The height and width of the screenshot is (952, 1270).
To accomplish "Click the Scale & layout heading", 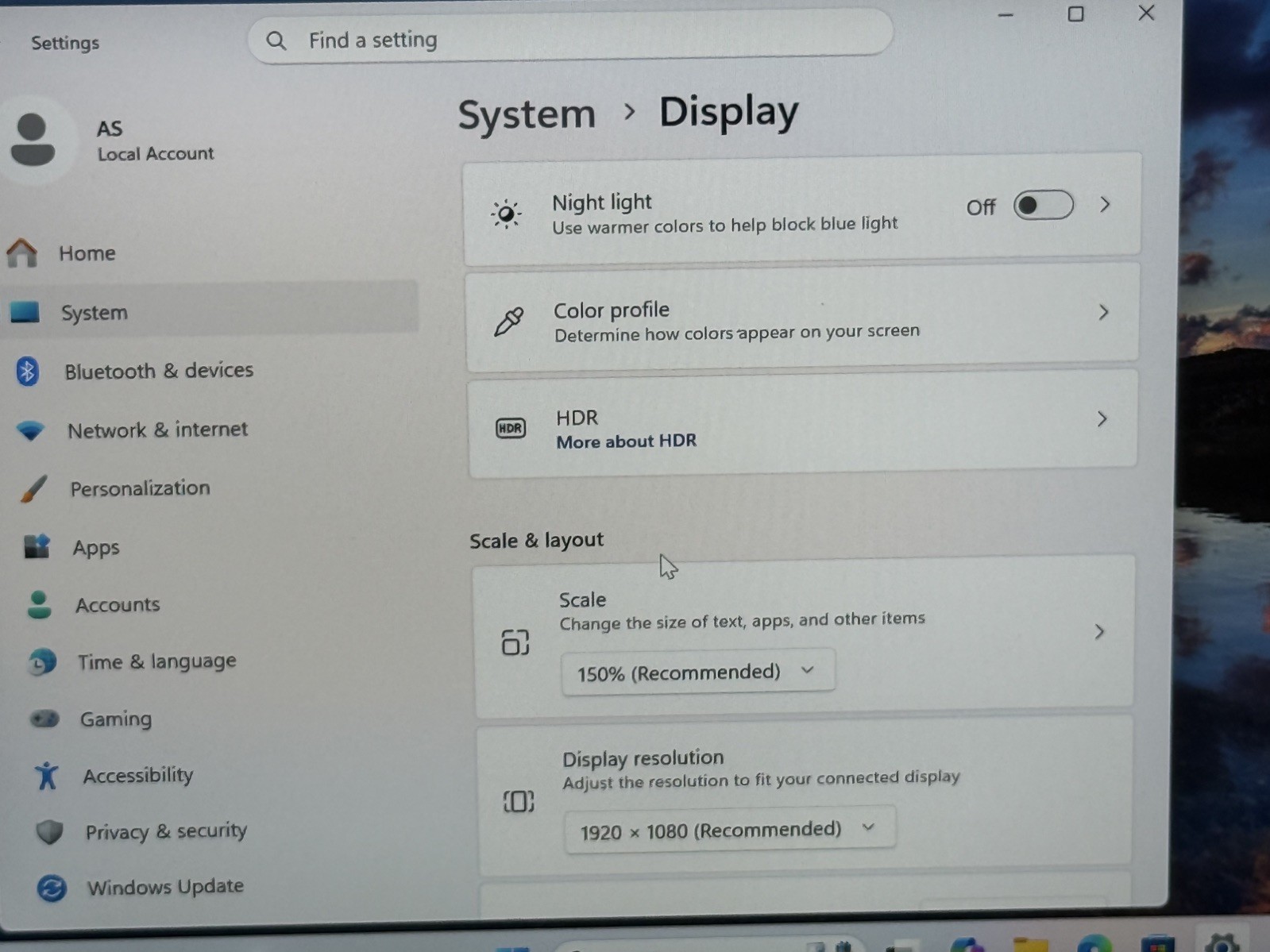I will coord(536,541).
